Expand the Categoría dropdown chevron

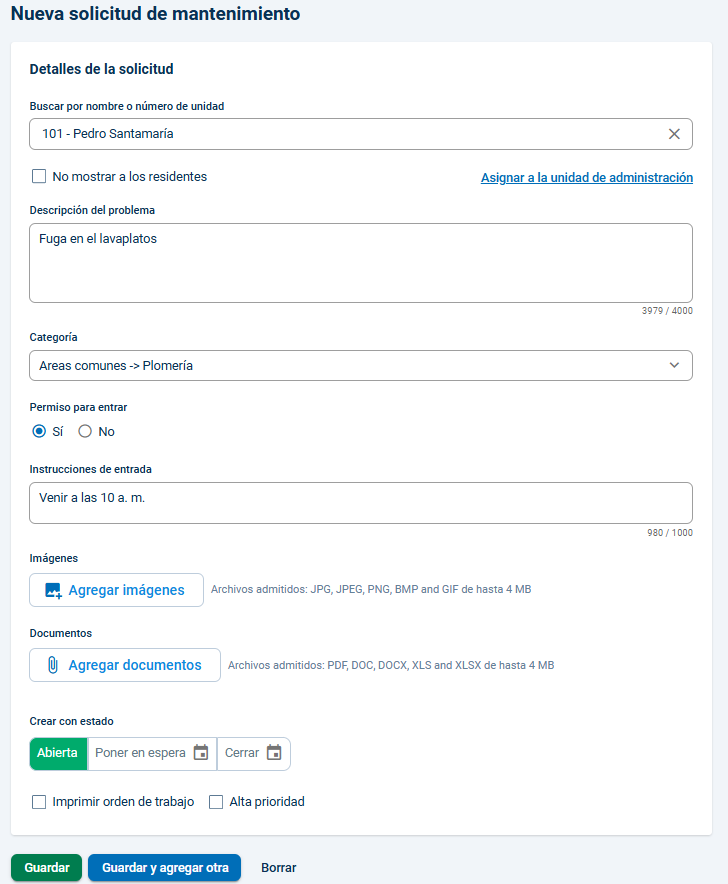(674, 365)
